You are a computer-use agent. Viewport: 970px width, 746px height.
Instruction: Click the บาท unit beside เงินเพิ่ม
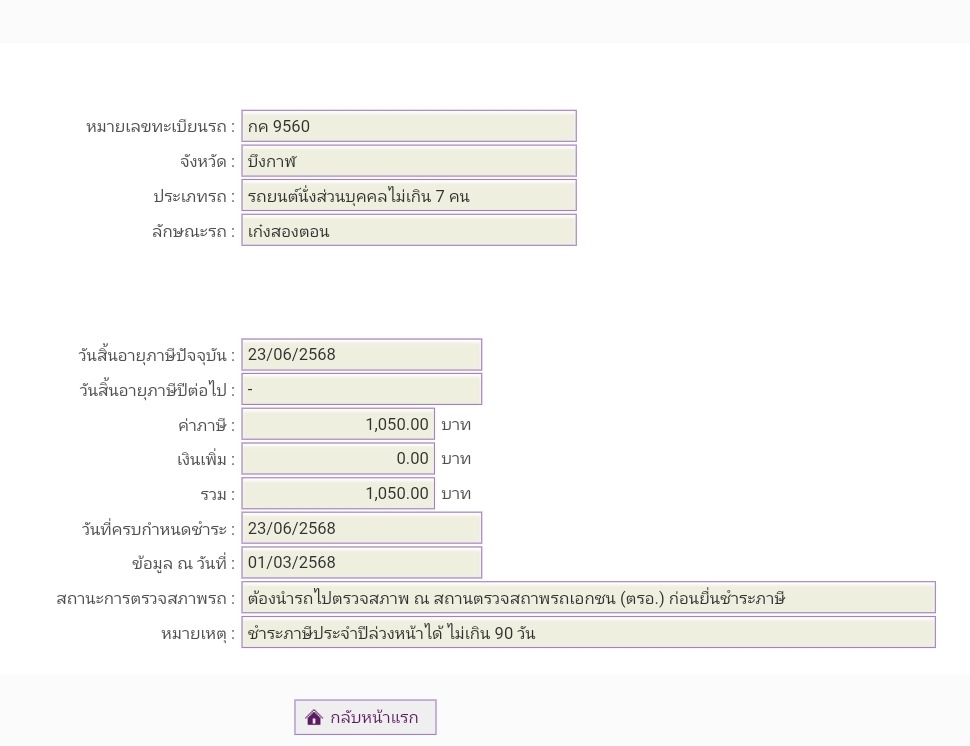tap(456, 459)
